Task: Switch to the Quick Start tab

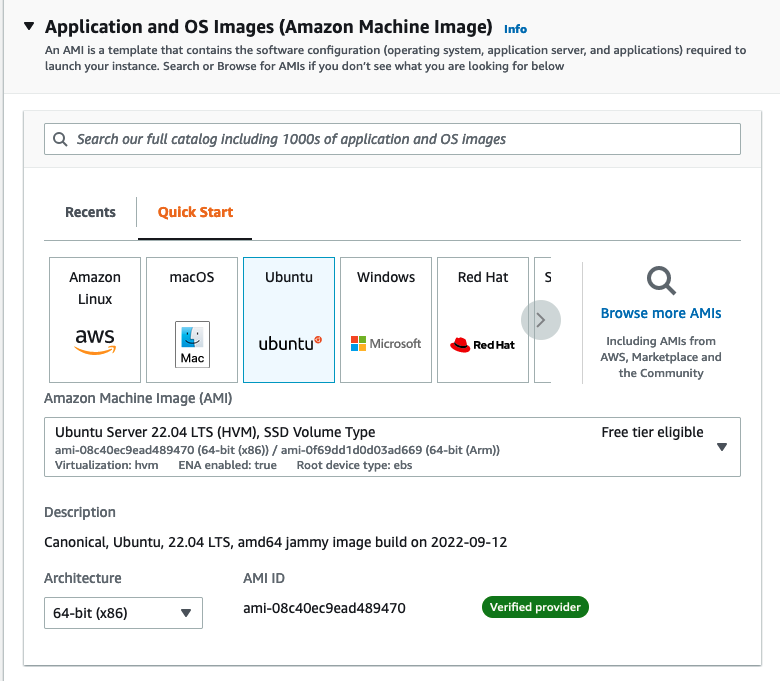Action: click(x=195, y=212)
